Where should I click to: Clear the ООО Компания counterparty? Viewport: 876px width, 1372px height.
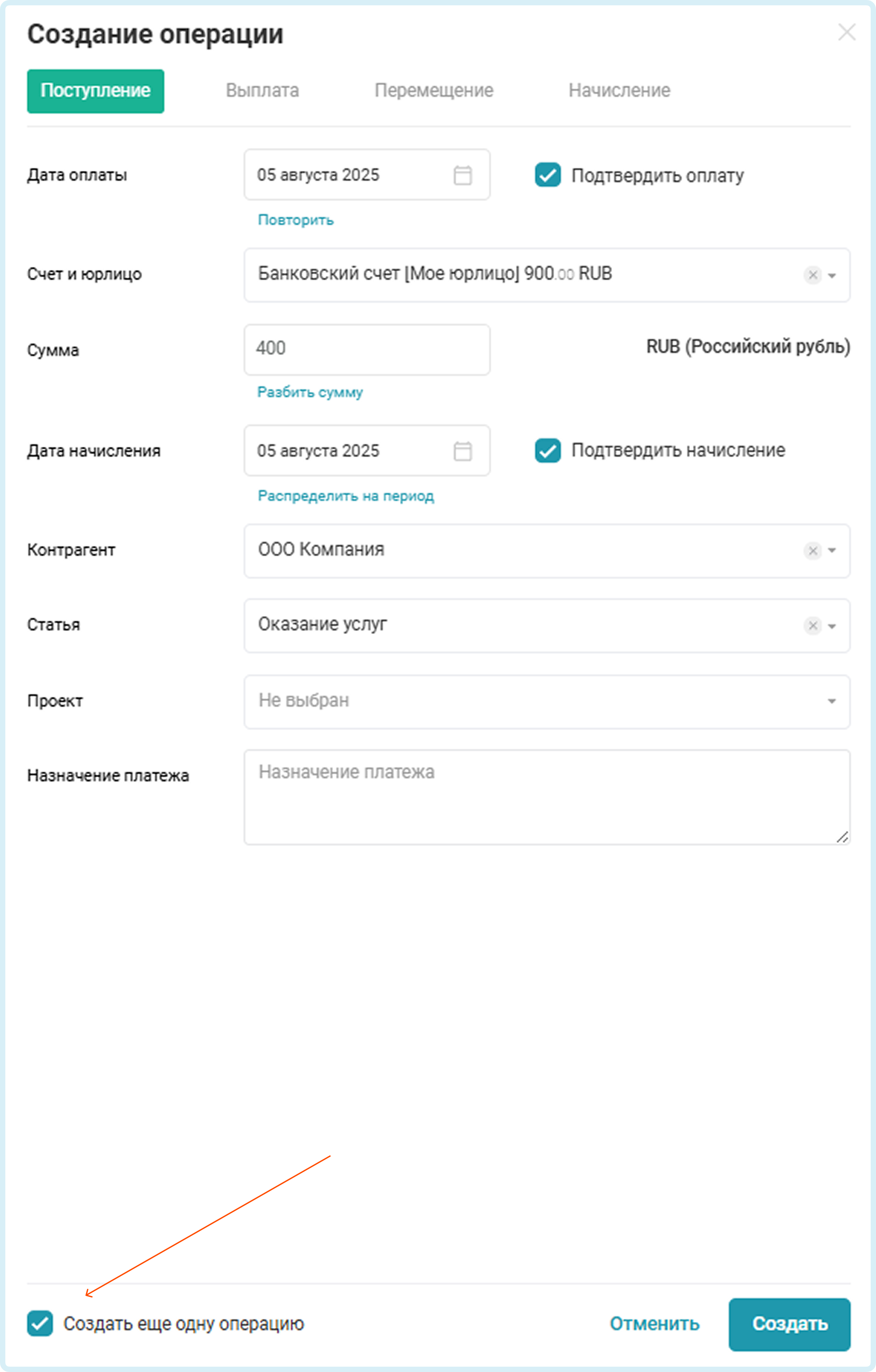click(813, 551)
